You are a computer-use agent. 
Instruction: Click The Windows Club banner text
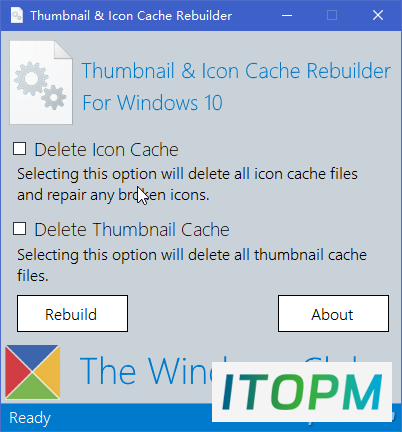pyautogui.click(x=146, y=371)
